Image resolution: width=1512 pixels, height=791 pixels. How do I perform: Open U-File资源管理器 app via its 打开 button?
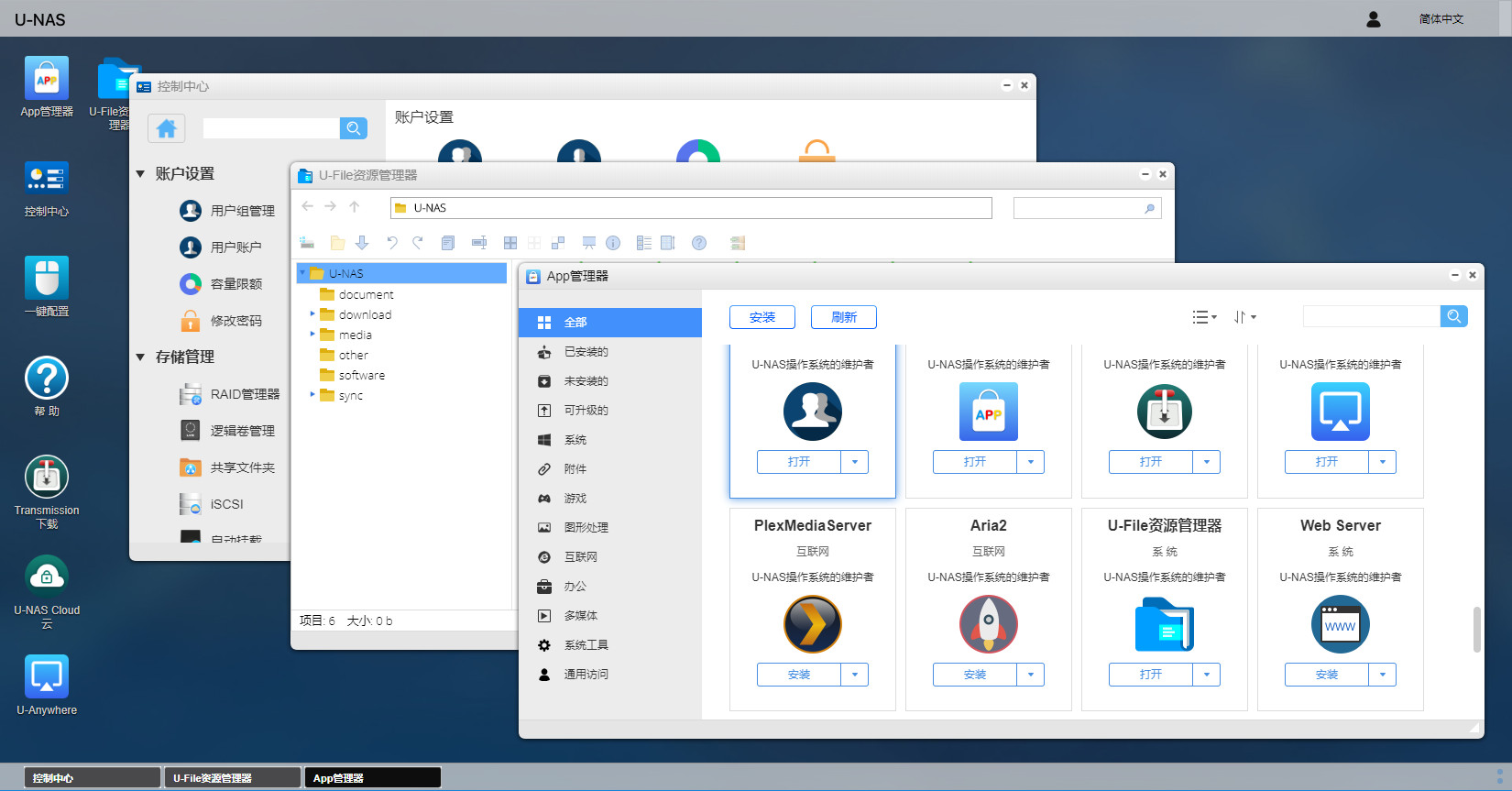click(x=1151, y=675)
